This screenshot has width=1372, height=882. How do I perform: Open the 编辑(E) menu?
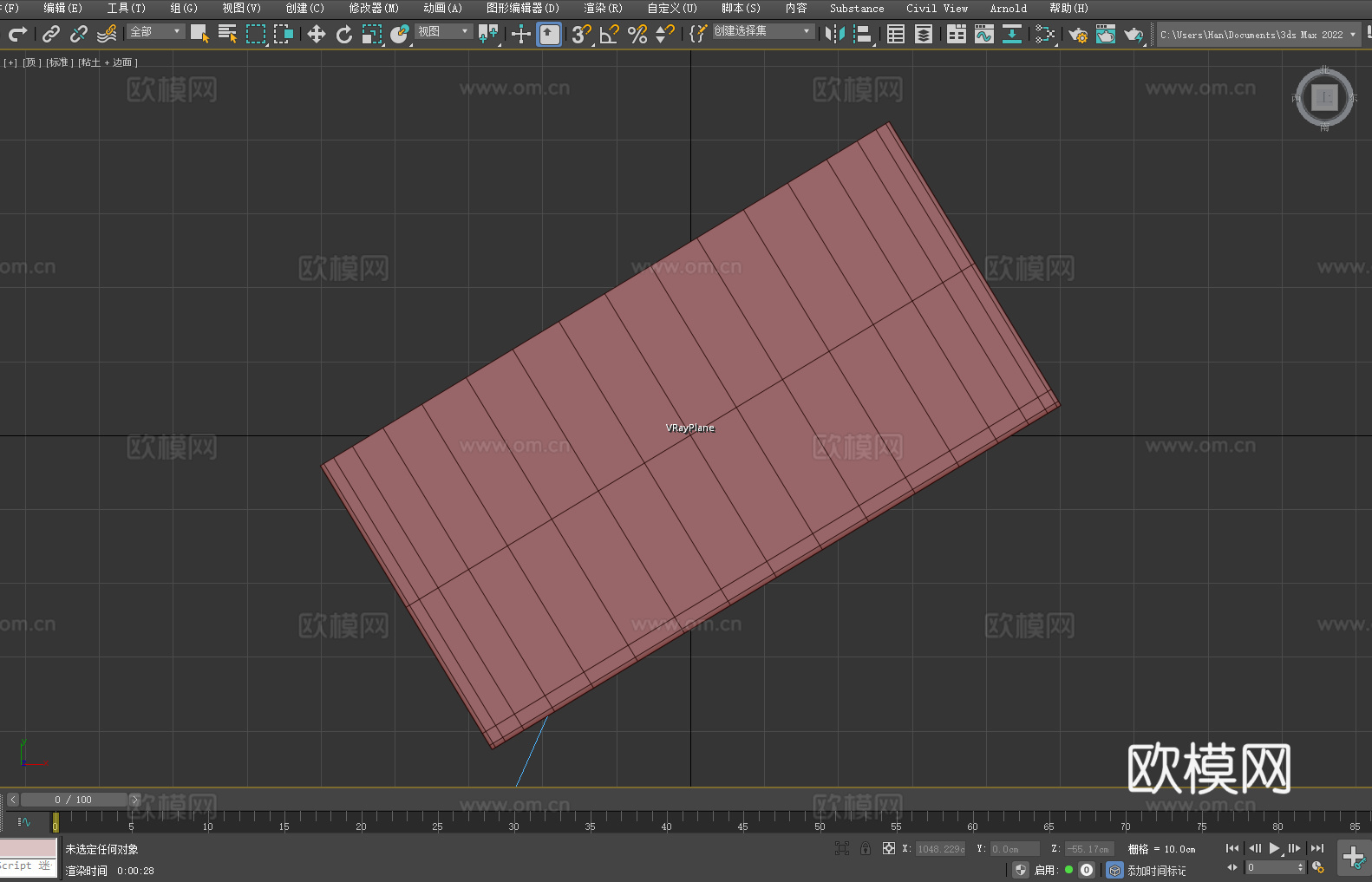[x=62, y=8]
